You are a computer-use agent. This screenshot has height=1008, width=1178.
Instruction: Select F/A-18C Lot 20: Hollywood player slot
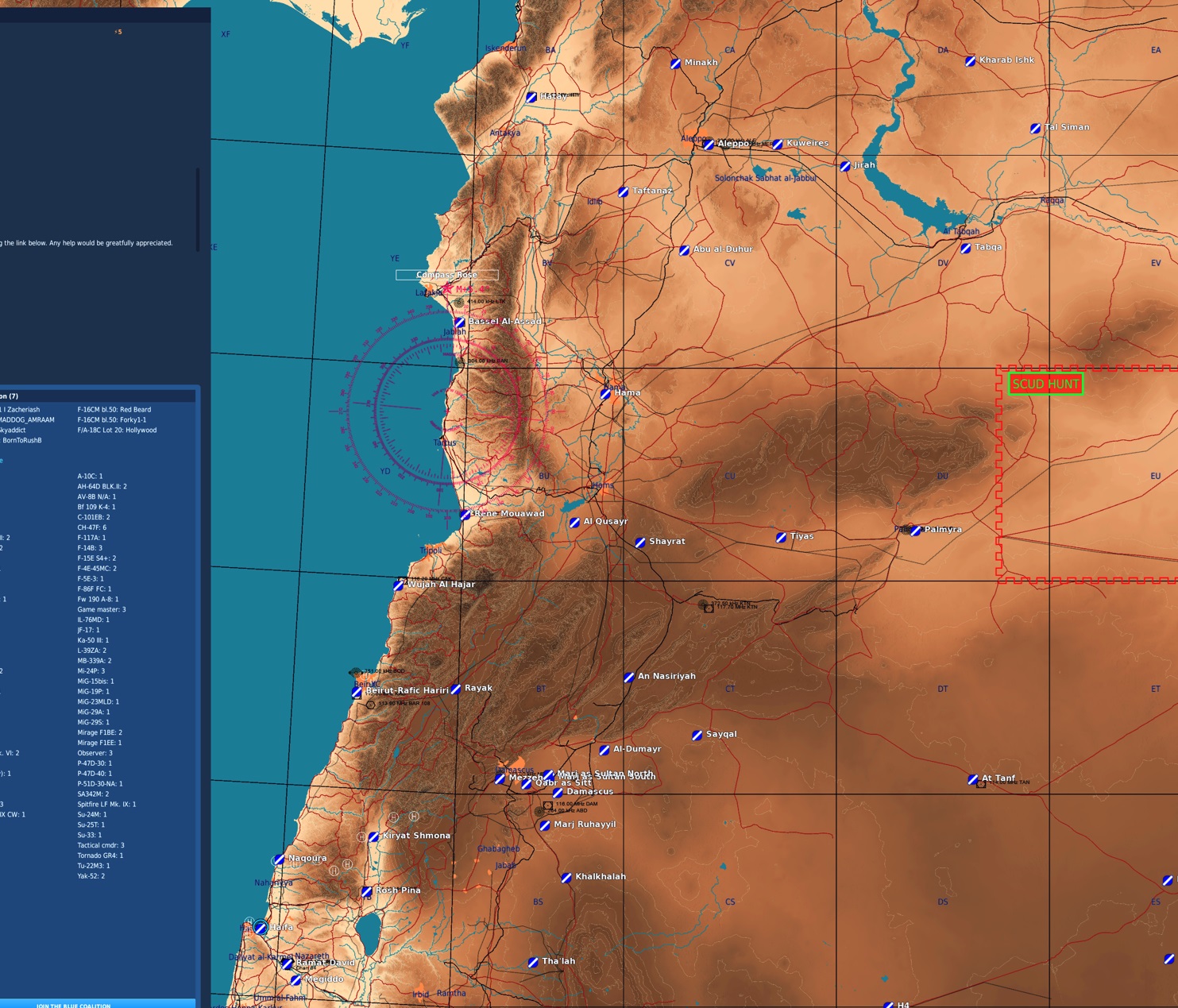[x=117, y=431]
